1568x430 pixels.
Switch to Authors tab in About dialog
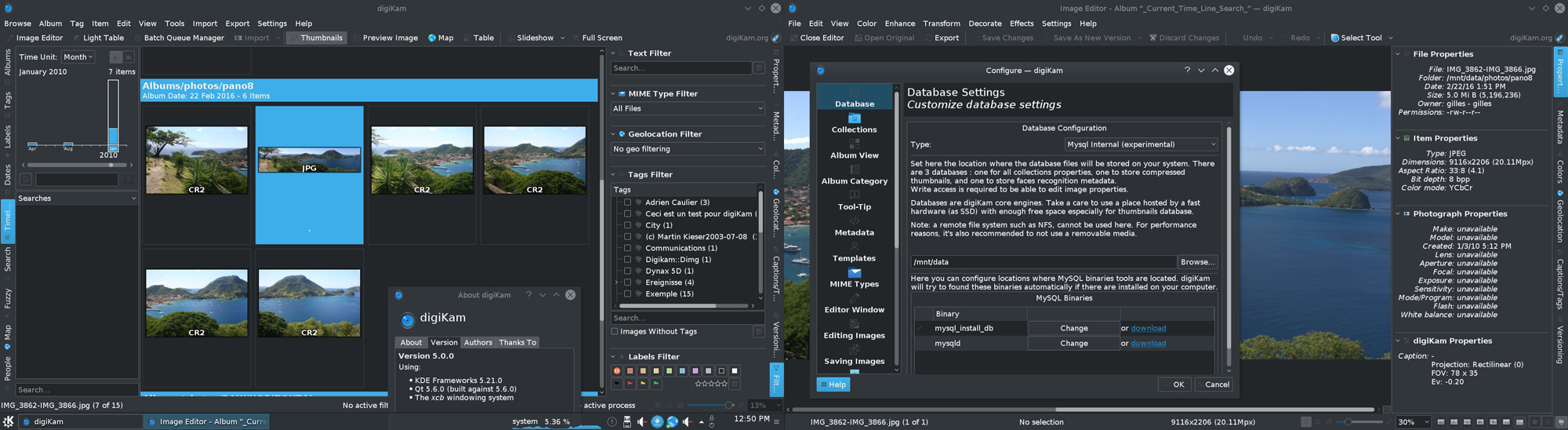coord(477,343)
